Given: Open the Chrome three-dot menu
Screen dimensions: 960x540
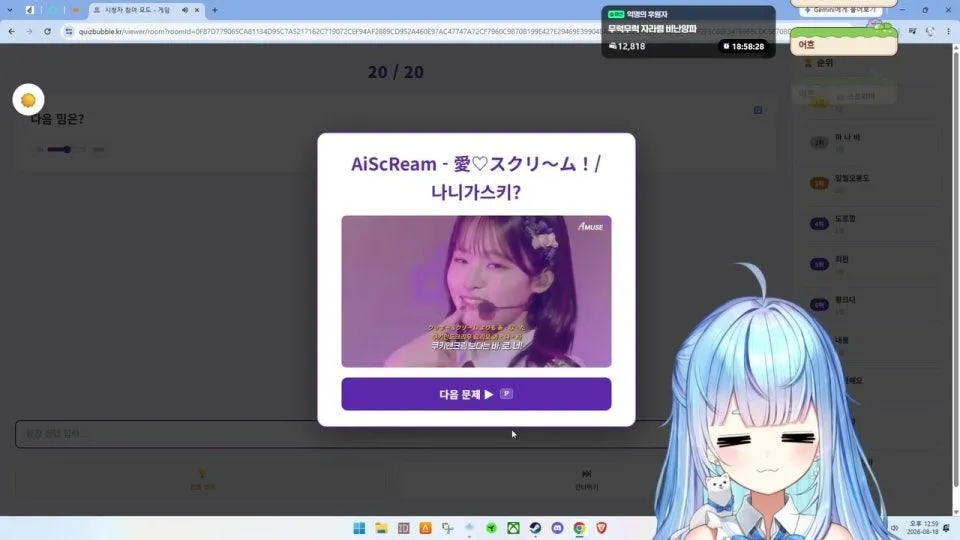Looking at the screenshot, I should tap(948, 31).
